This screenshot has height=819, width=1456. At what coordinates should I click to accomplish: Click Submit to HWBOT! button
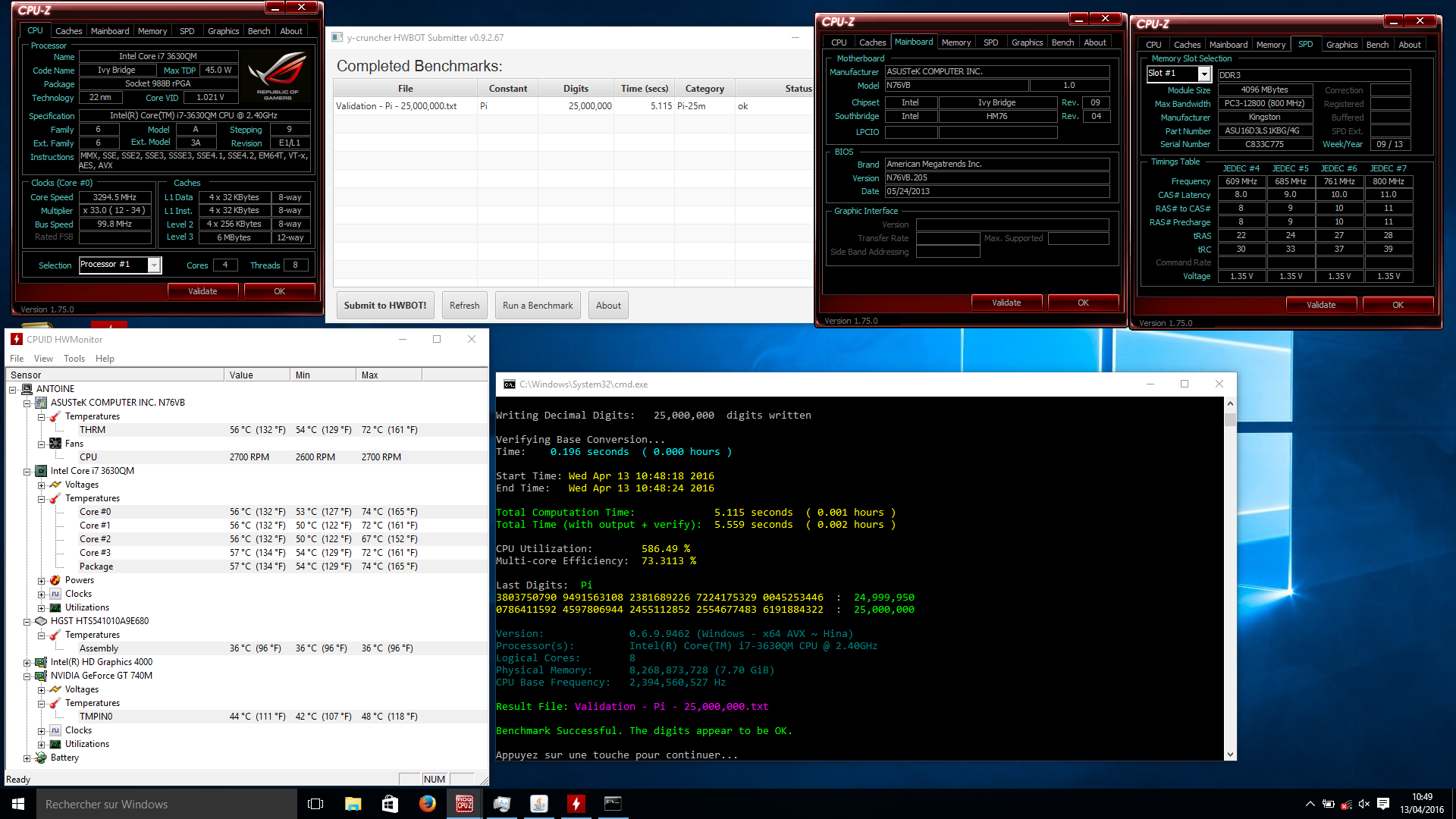pos(385,306)
